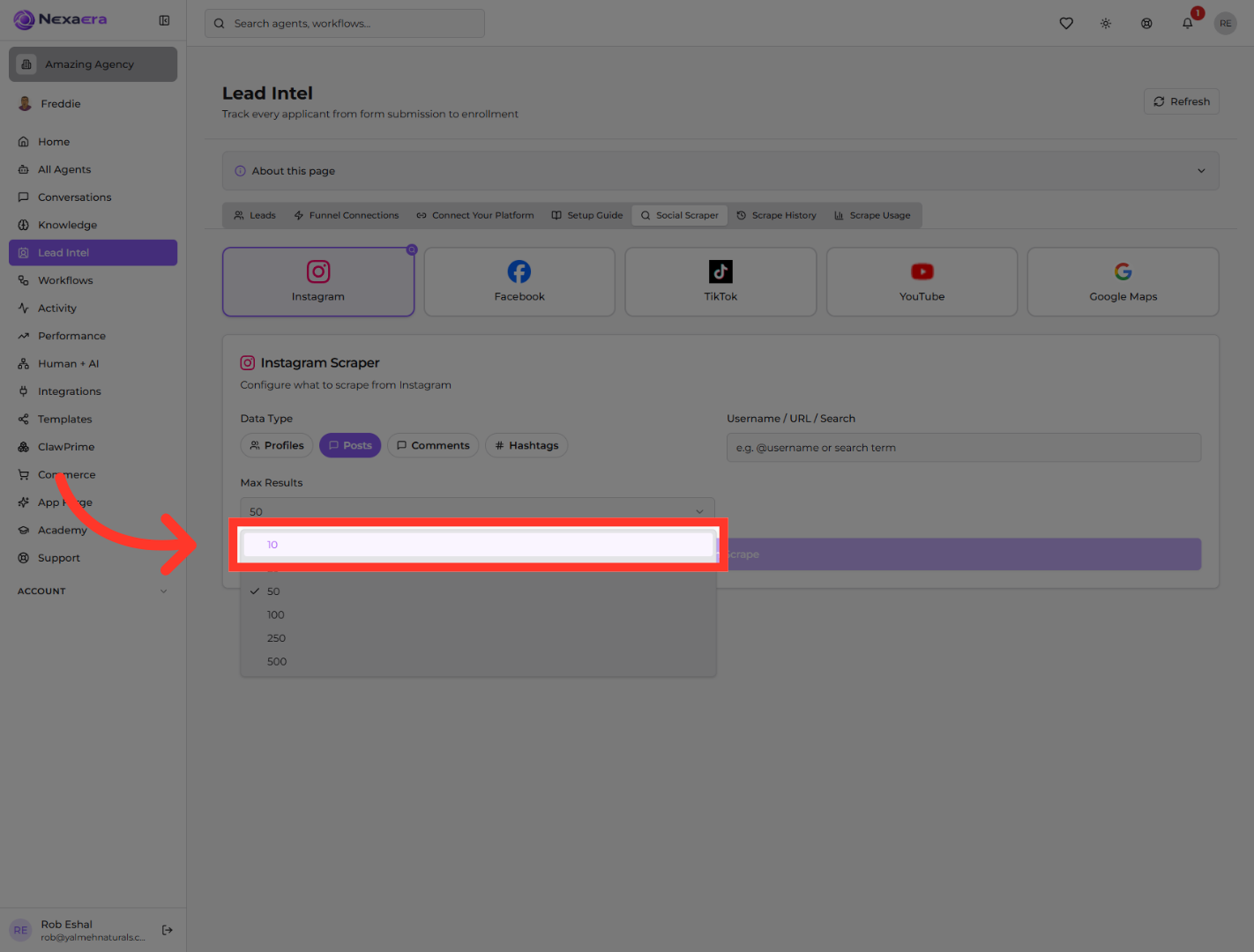The image size is (1254, 952).
Task: Switch to the Scrape History tab
Action: coord(777,215)
